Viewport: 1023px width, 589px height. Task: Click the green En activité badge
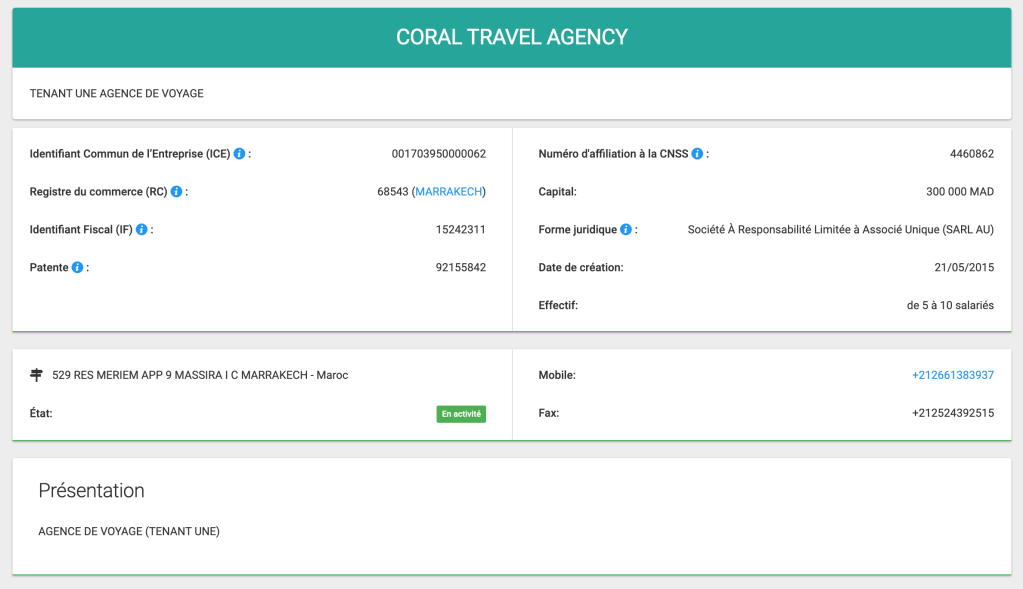461,414
